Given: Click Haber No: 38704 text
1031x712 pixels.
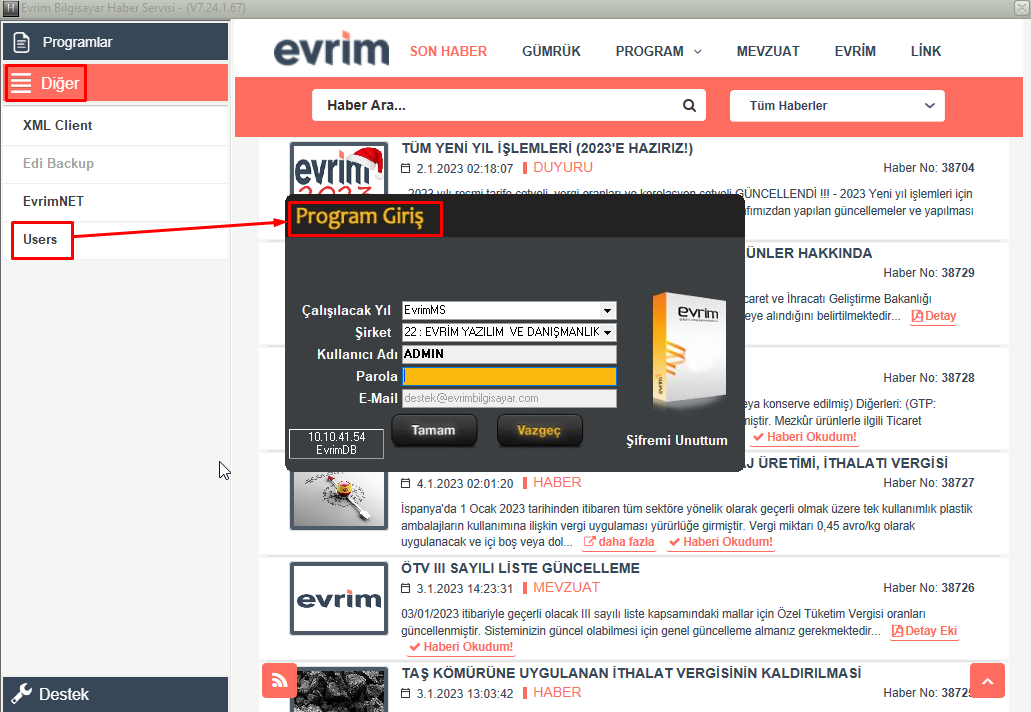Looking at the screenshot, I should point(928,168).
